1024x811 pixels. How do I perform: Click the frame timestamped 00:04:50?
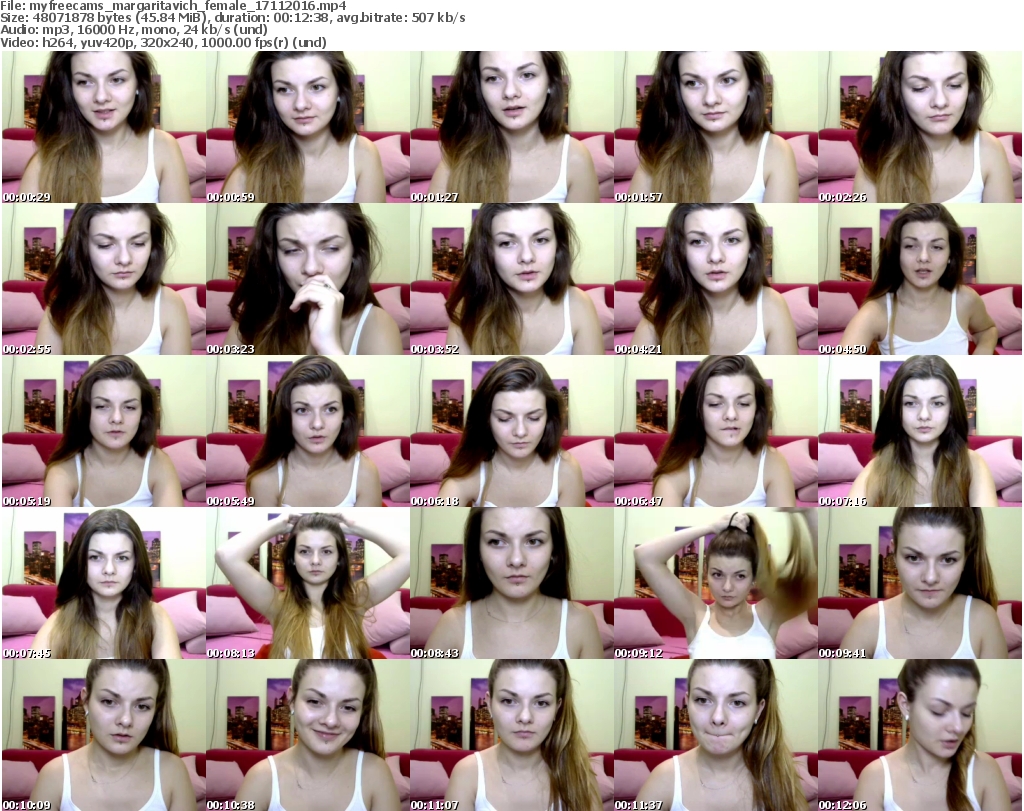click(919, 279)
